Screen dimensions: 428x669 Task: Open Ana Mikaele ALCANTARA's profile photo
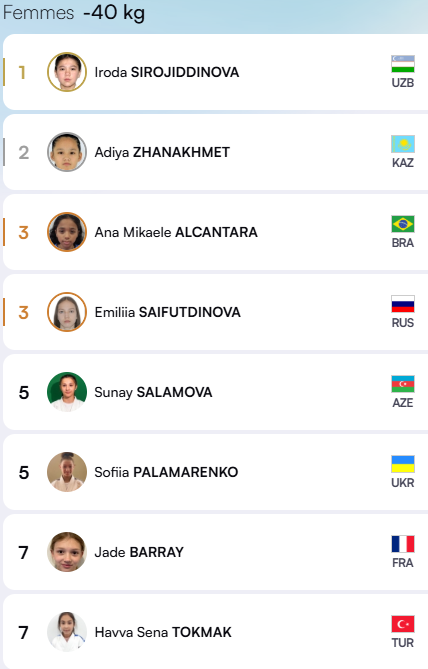[x=67, y=232]
